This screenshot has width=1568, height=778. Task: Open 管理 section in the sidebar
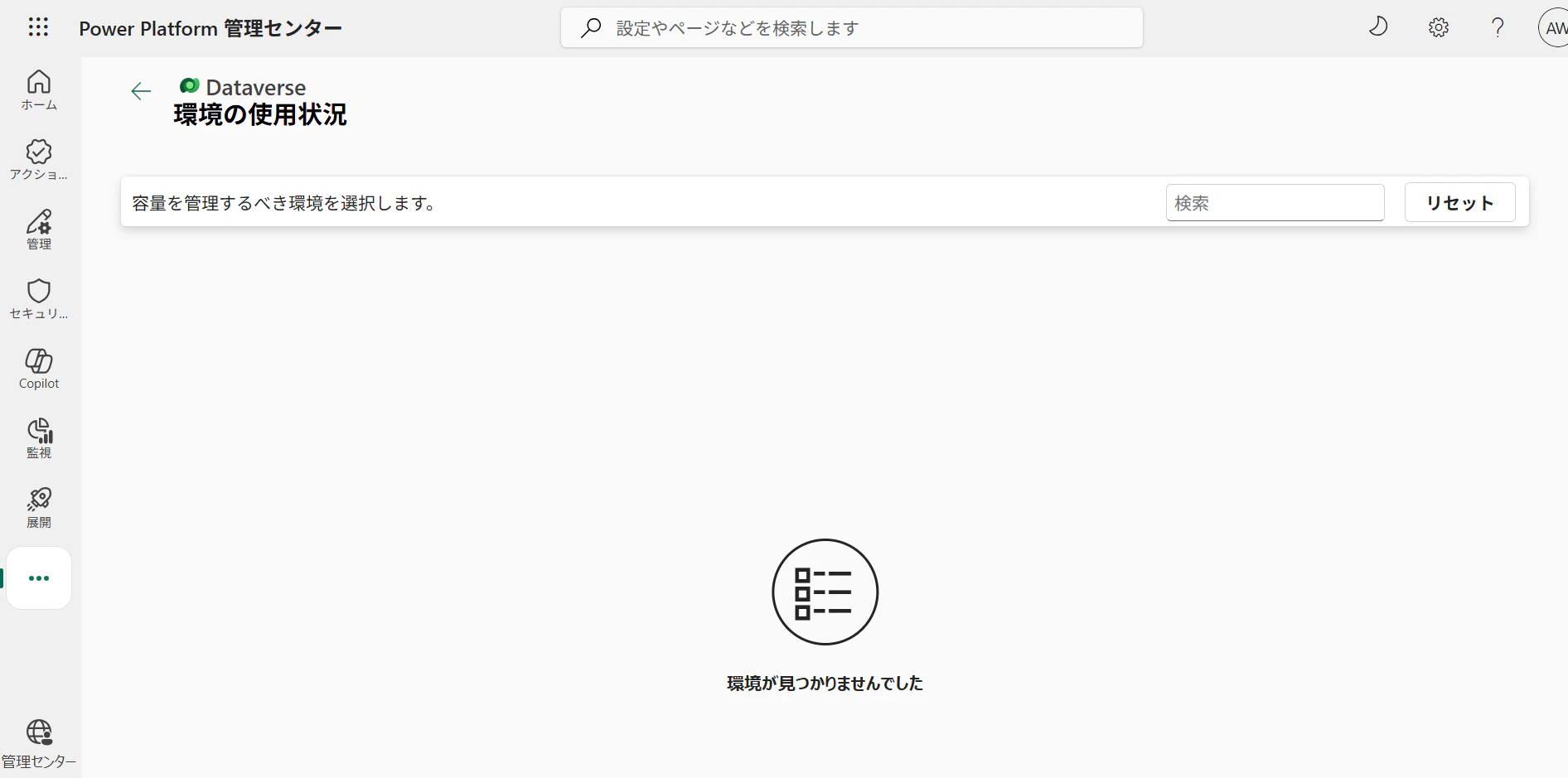pos(39,230)
